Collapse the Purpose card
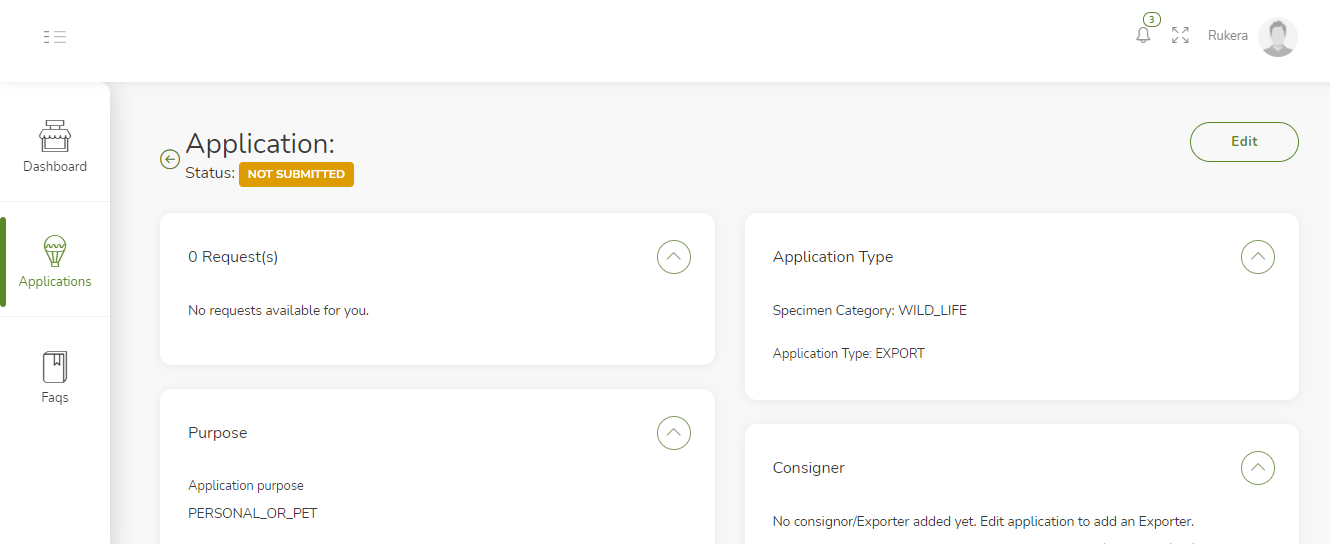 [673, 433]
